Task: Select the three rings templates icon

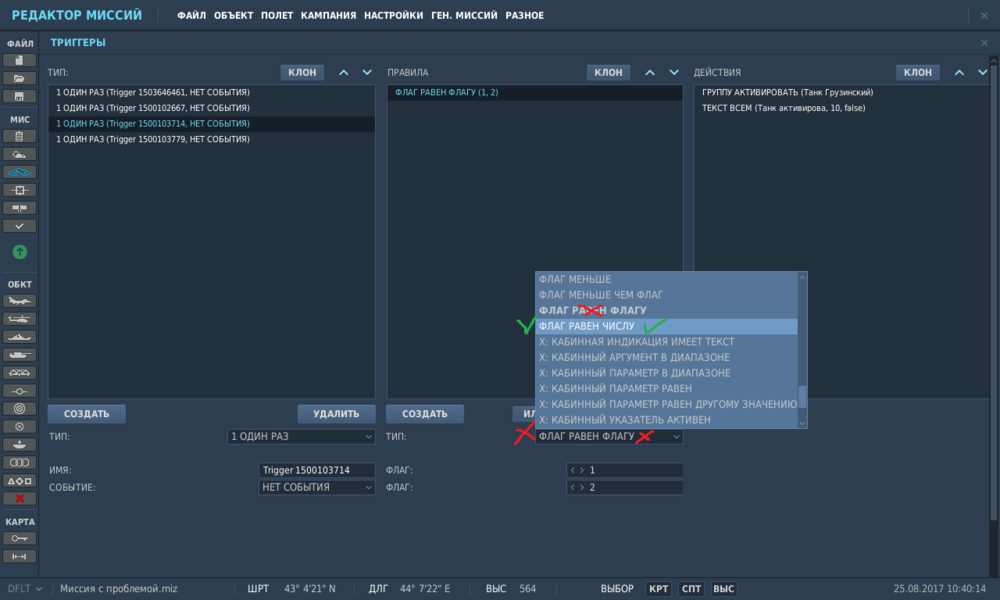Action: coord(19,462)
